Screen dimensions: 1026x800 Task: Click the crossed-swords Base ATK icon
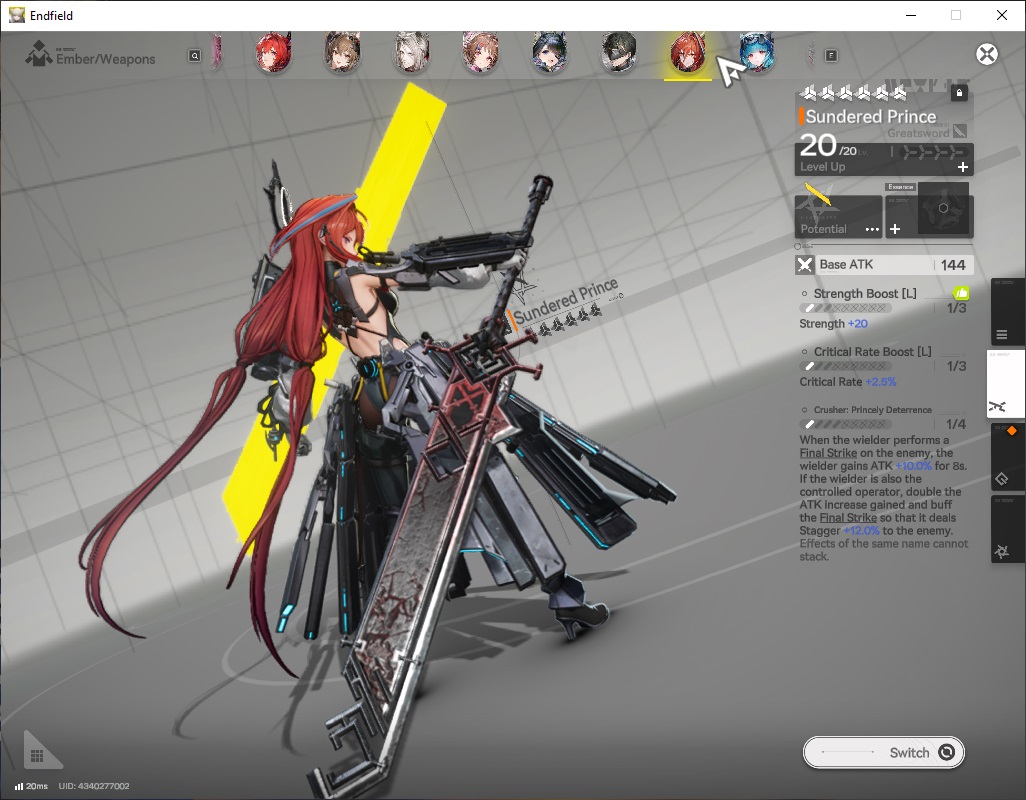coord(805,265)
